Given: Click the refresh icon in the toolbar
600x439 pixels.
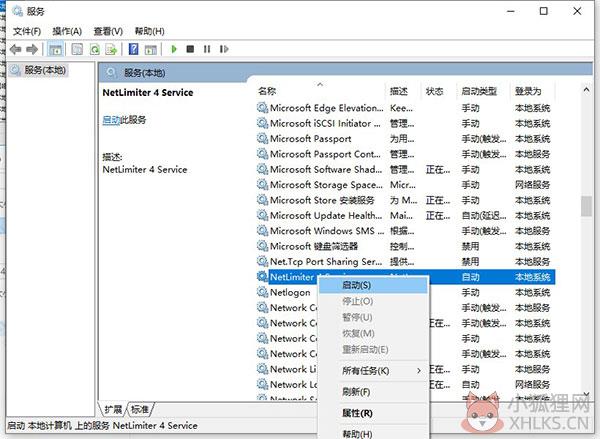Looking at the screenshot, I should 95,49.
